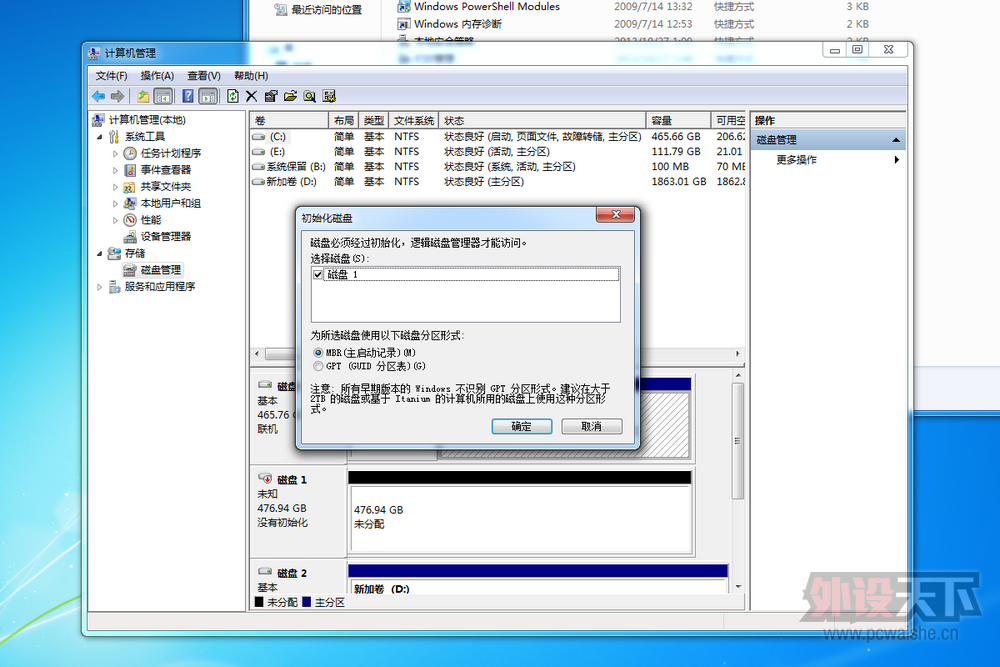Click the 磁盘 2 disk icon label
Viewport: 1000px width, 667px height.
283,573
